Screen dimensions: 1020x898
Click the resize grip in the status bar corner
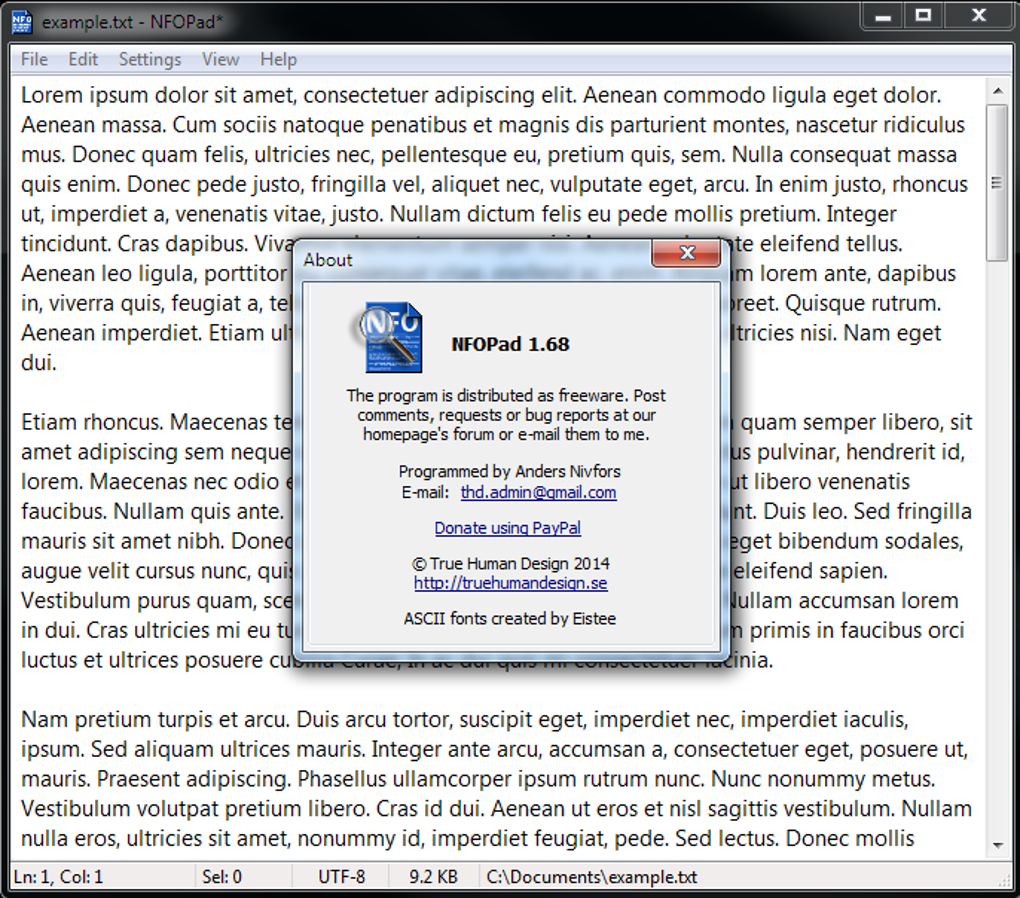point(1004,879)
